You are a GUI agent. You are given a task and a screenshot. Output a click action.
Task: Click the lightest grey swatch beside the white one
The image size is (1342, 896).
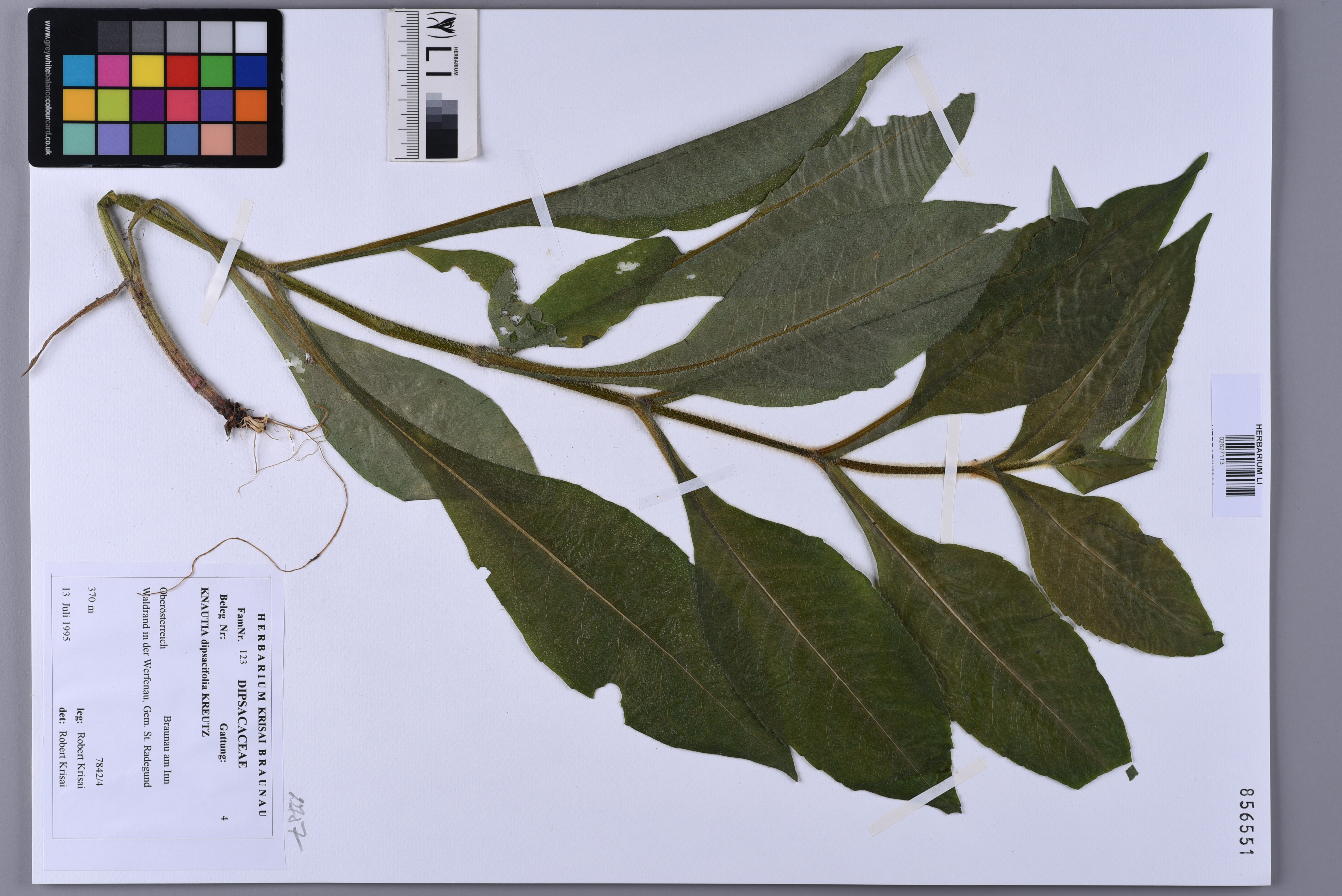[x=217, y=37]
